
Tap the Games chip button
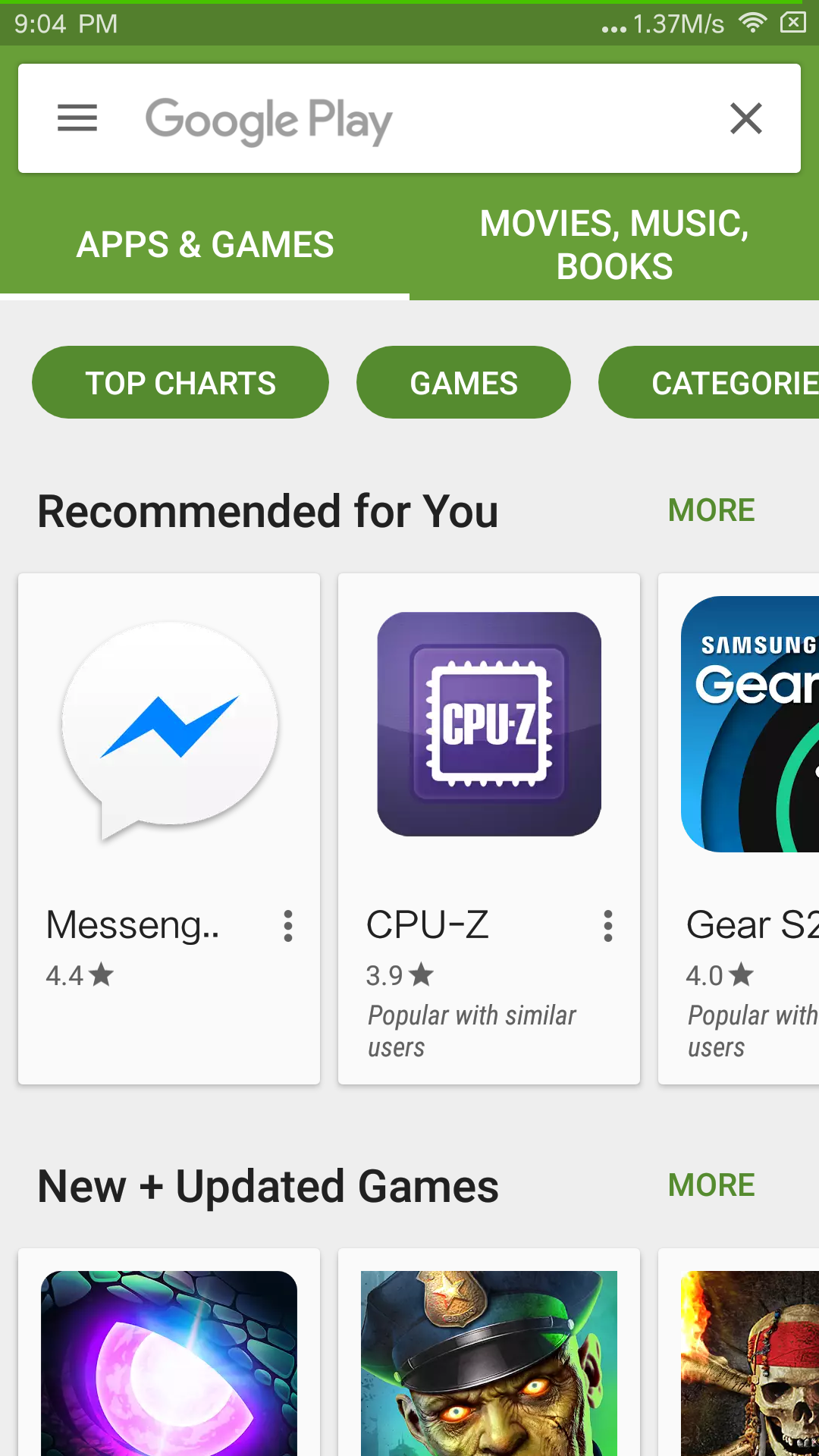[463, 383]
